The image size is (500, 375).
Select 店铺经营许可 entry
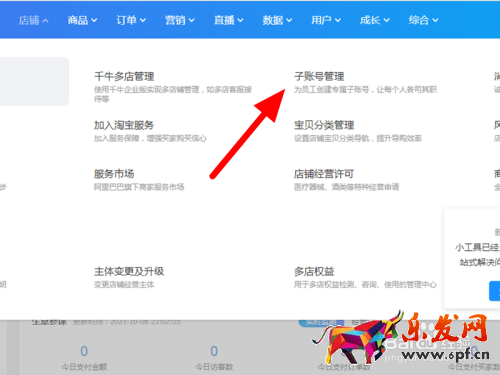pos(324,174)
